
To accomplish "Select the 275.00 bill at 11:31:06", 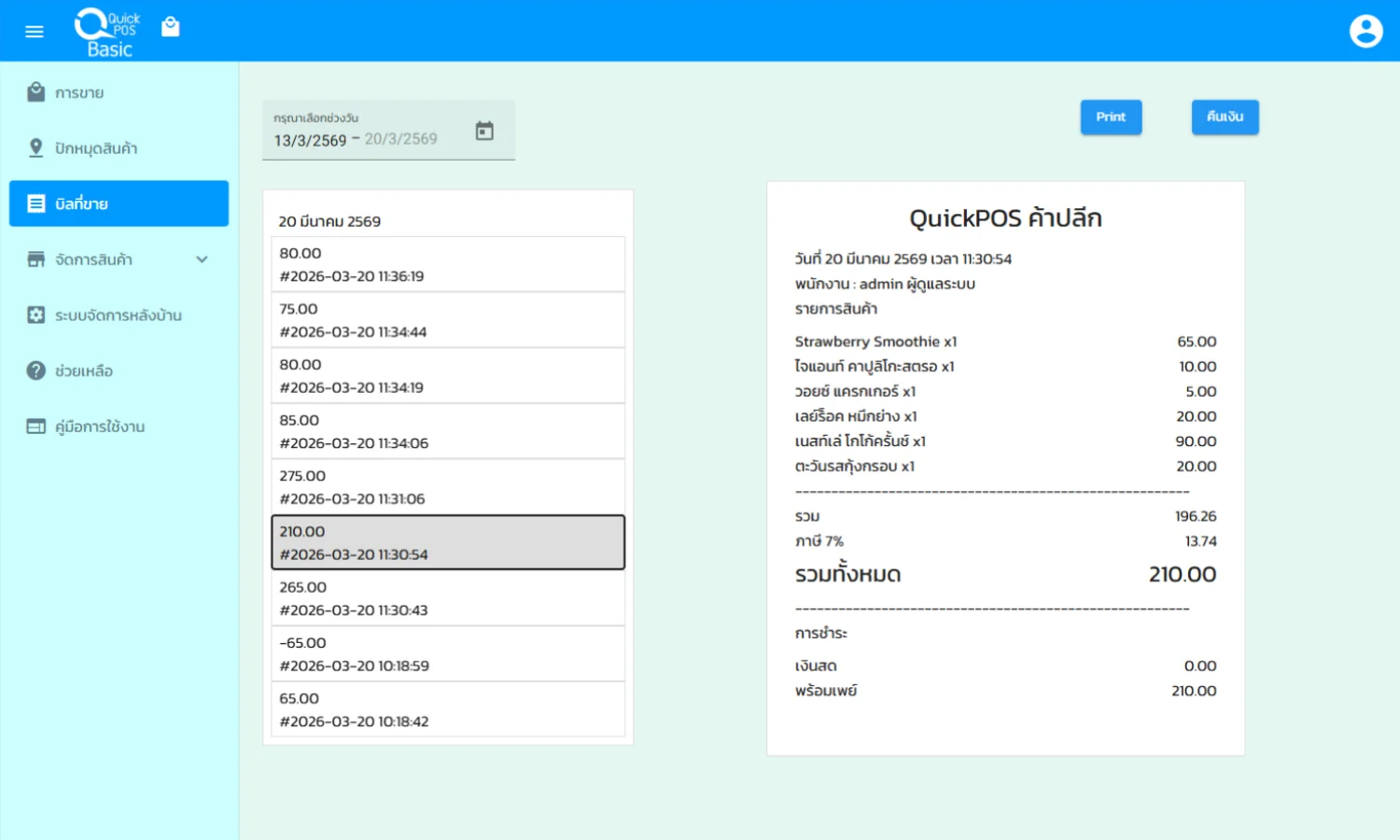I will point(448,487).
